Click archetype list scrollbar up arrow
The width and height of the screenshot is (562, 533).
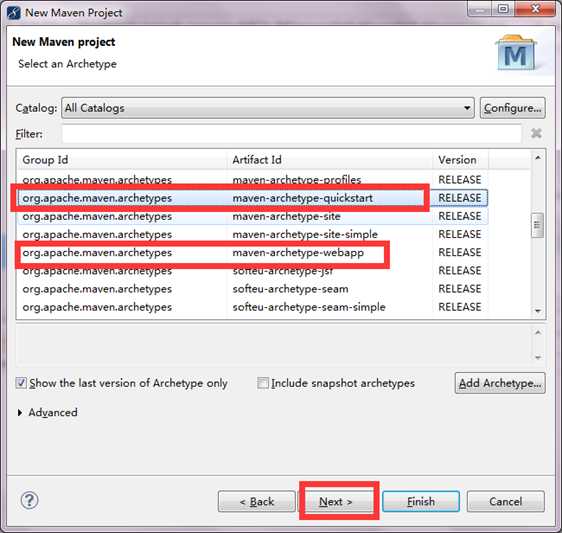(x=538, y=157)
